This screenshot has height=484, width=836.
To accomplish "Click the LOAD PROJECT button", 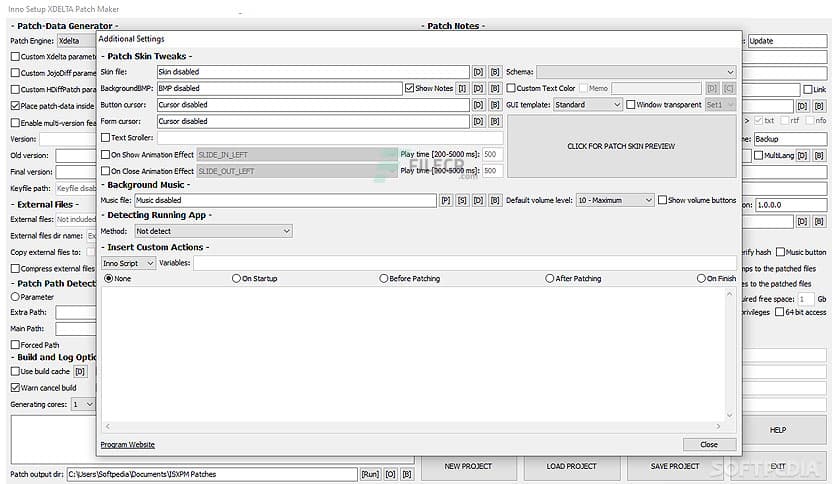I will coord(571,466).
